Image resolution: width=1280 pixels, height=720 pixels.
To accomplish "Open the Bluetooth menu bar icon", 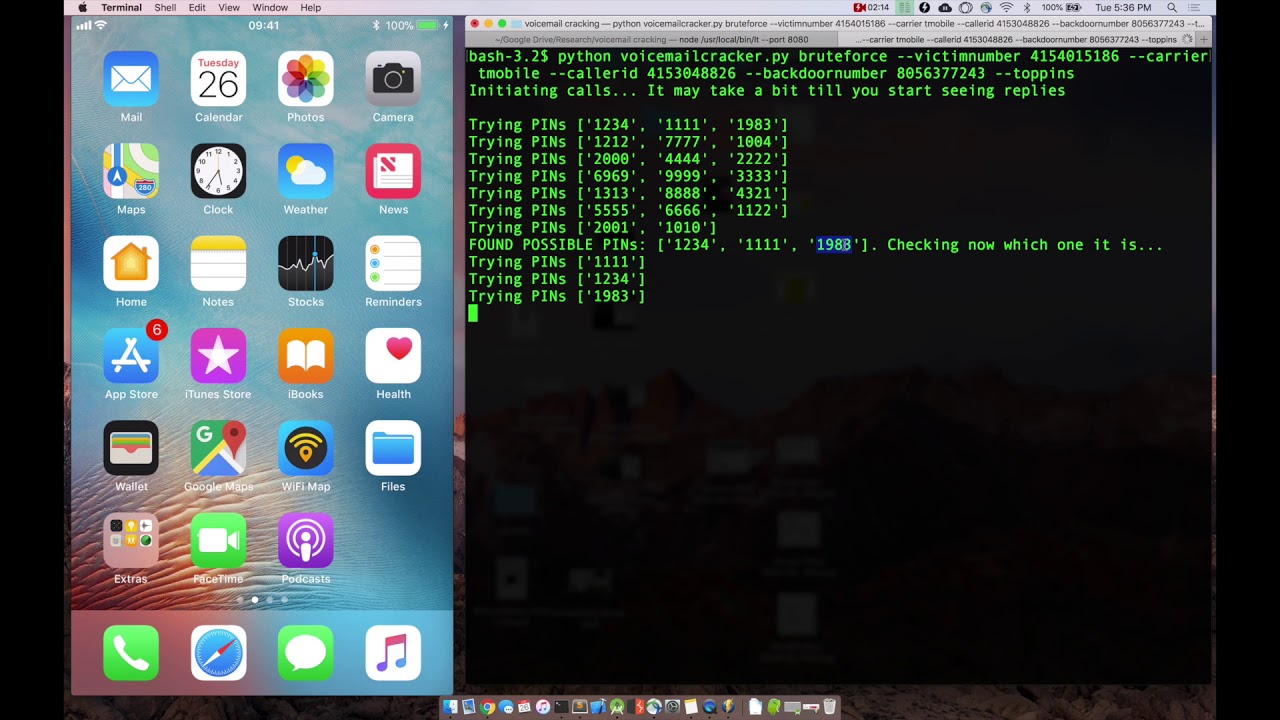I will click(x=1027, y=8).
